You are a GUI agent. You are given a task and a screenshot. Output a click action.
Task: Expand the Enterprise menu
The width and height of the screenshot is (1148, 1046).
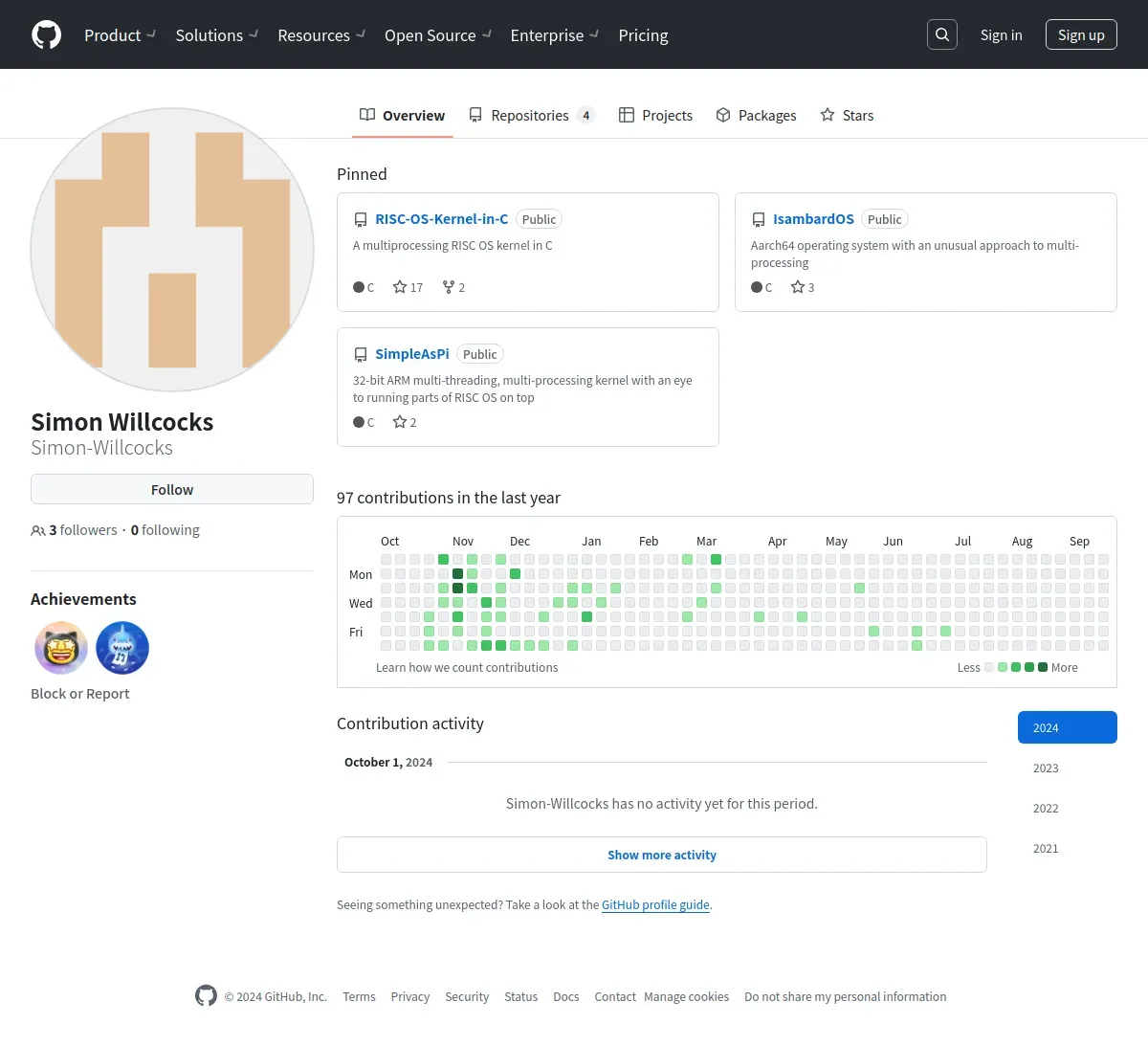(x=555, y=35)
